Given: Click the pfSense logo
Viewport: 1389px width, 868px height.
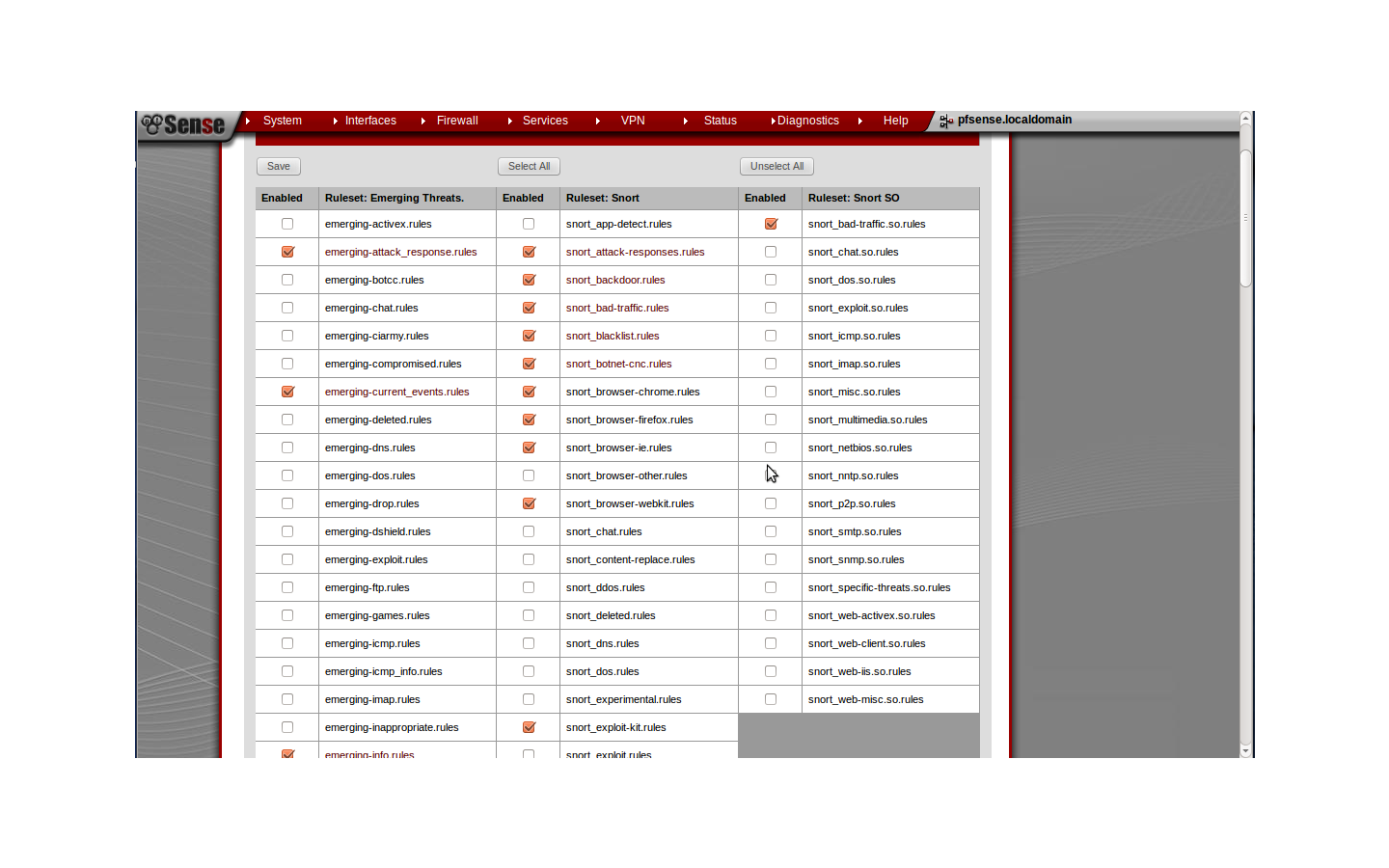Looking at the screenshot, I should (x=183, y=124).
